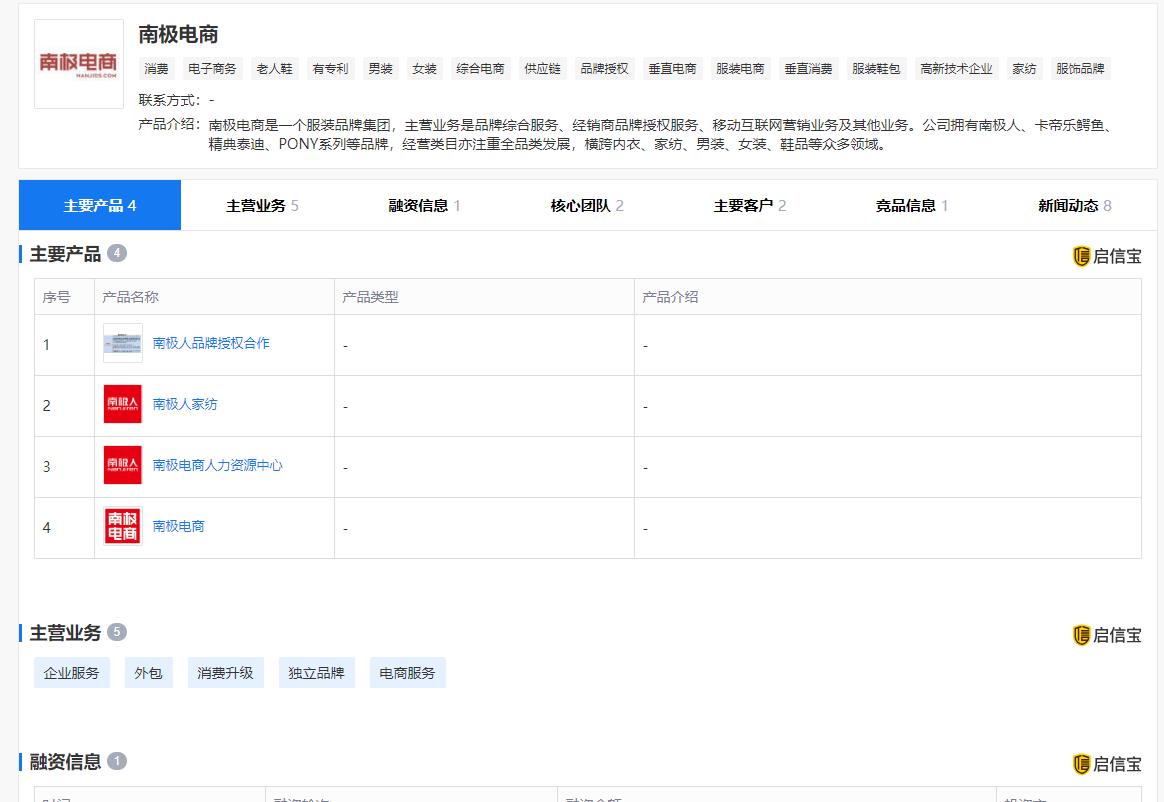Select the 融资信息 tab

pyautogui.click(x=420, y=204)
